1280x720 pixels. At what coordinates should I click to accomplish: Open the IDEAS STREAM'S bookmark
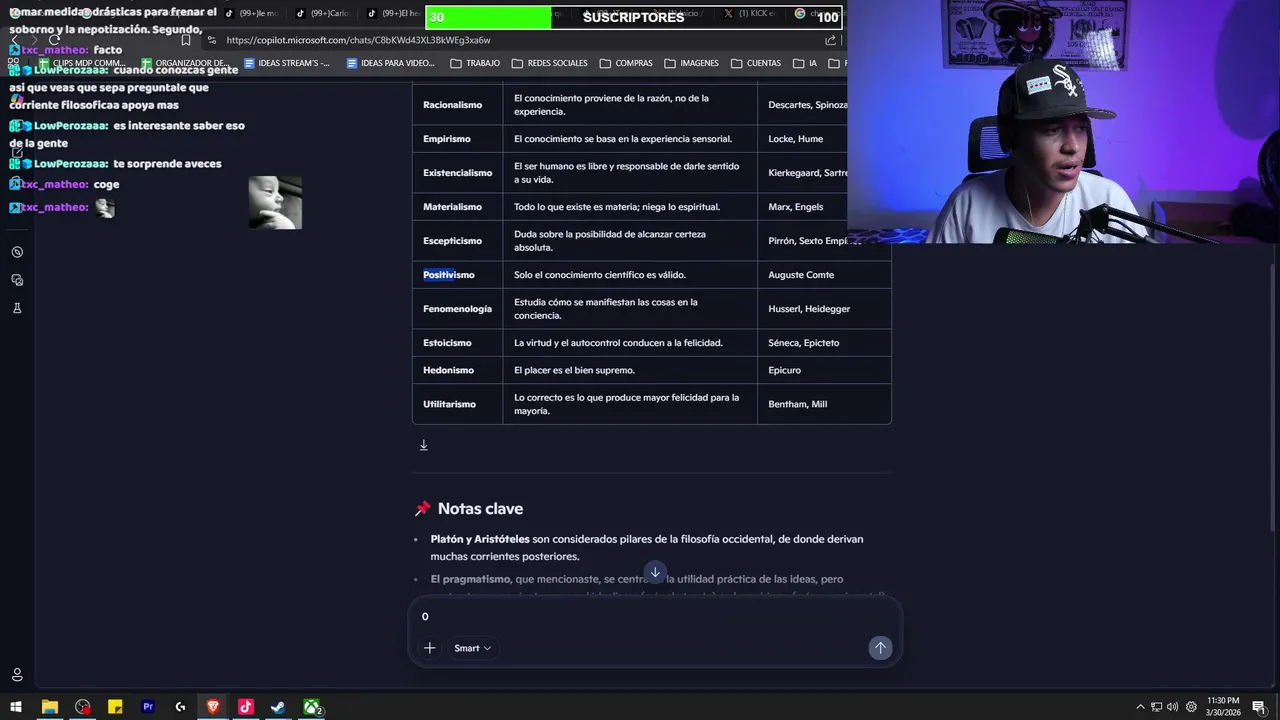286,63
